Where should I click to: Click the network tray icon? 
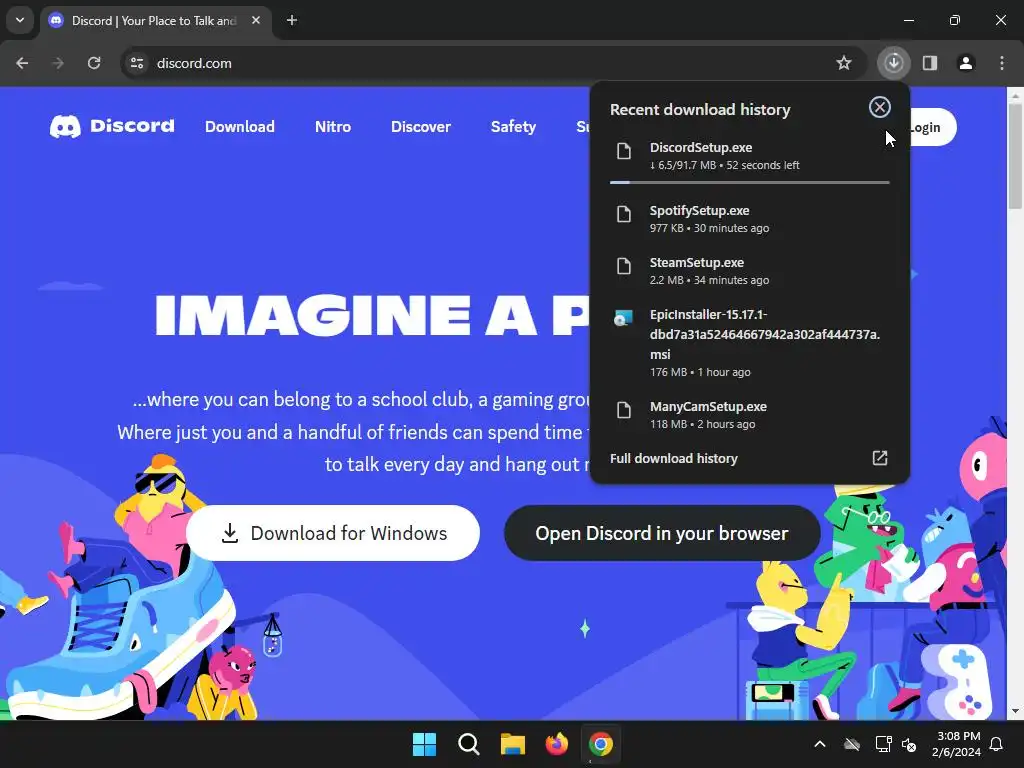pos(883,744)
